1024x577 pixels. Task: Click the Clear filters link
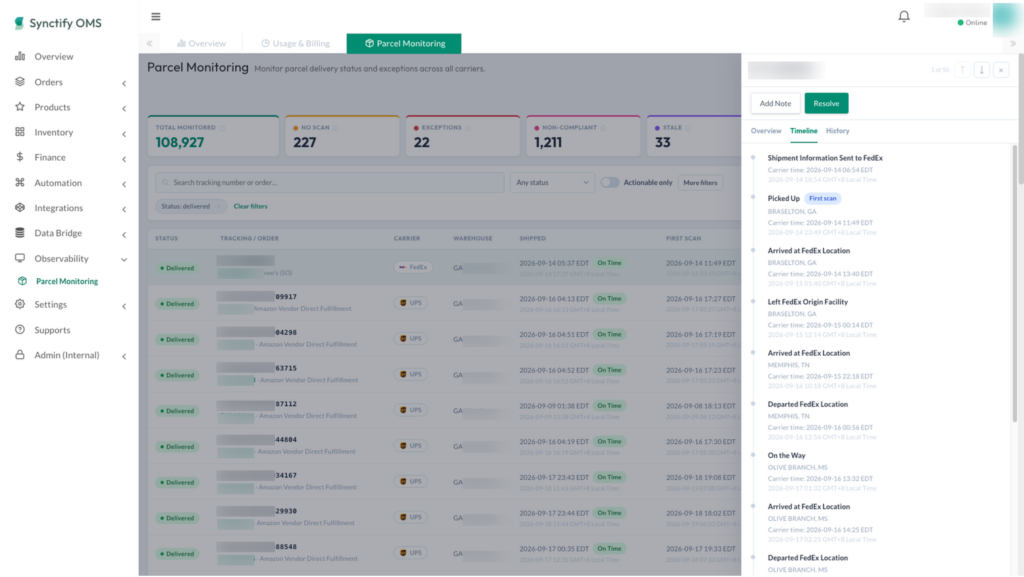click(251, 206)
